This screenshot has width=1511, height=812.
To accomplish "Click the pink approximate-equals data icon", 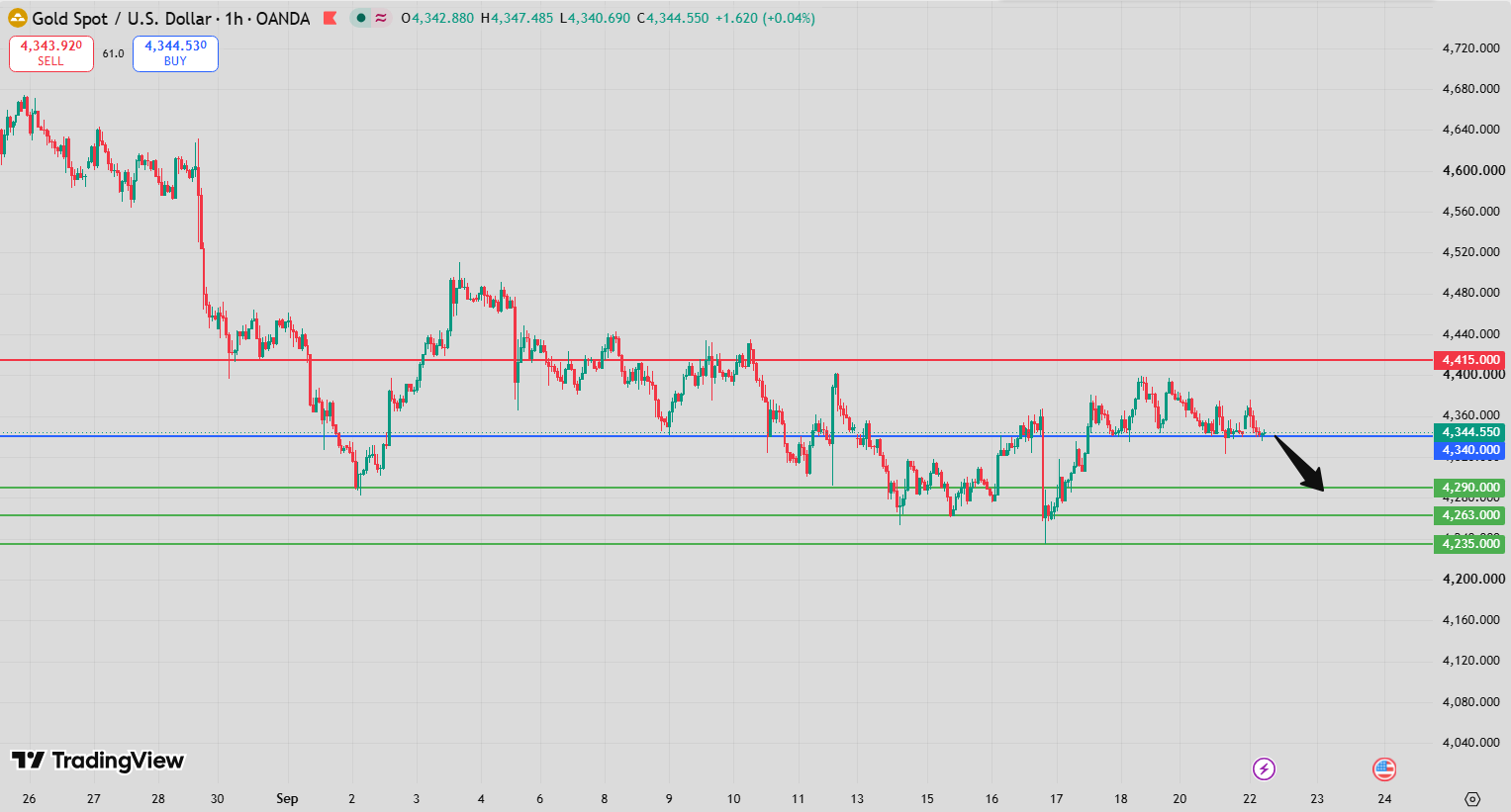I will click(x=380, y=18).
